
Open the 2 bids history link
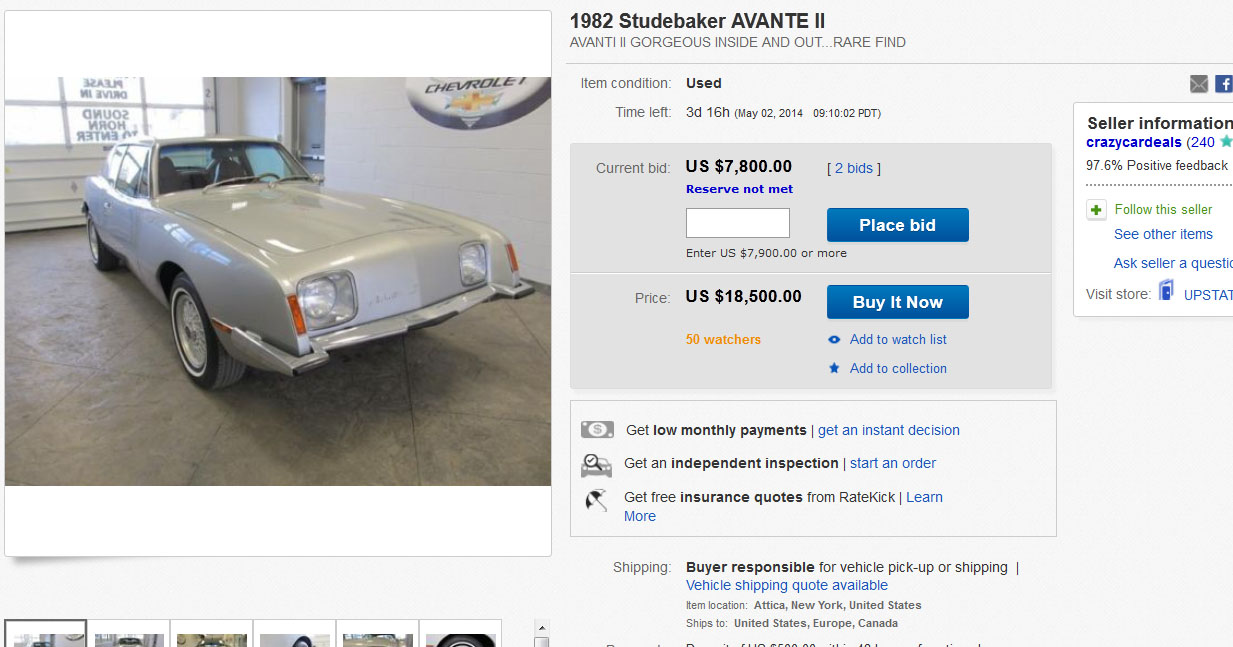[x=853, y=168]
